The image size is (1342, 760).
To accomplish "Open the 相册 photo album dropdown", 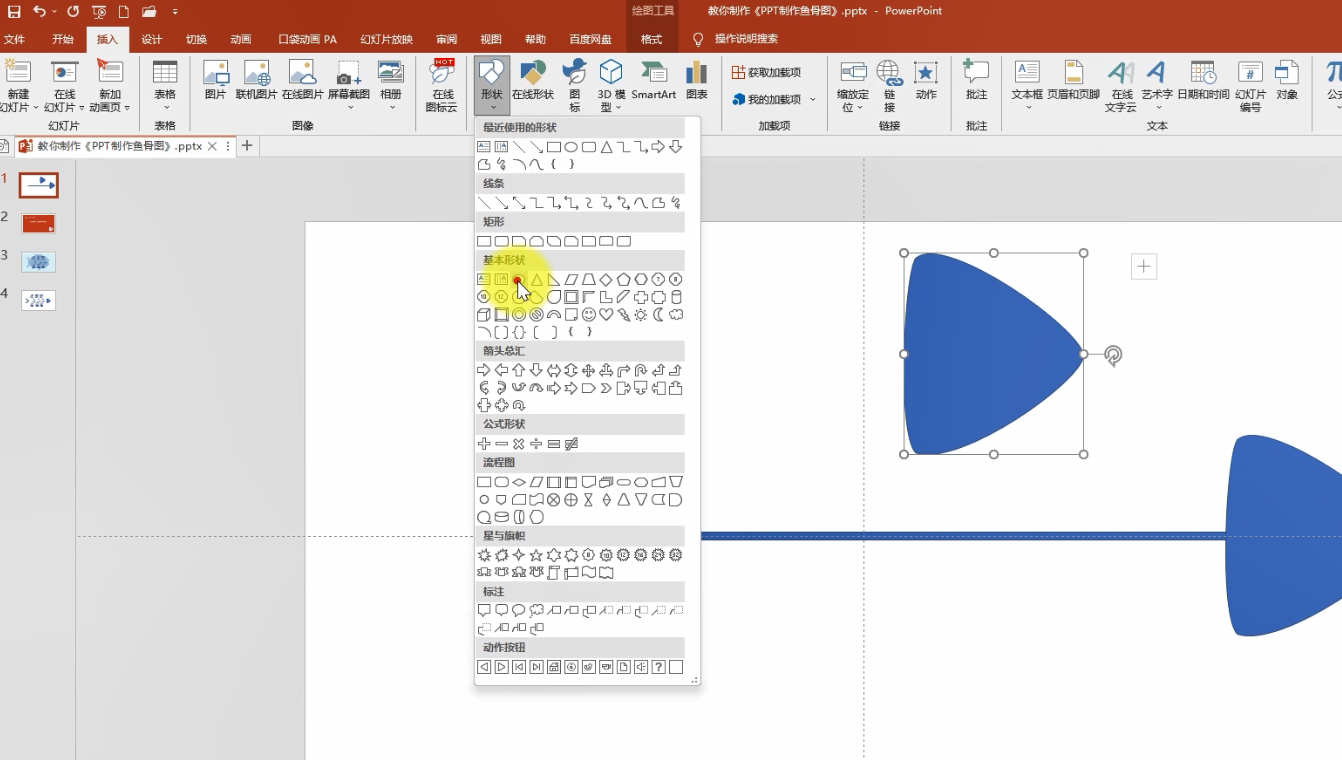I will [x=391, y=106].
